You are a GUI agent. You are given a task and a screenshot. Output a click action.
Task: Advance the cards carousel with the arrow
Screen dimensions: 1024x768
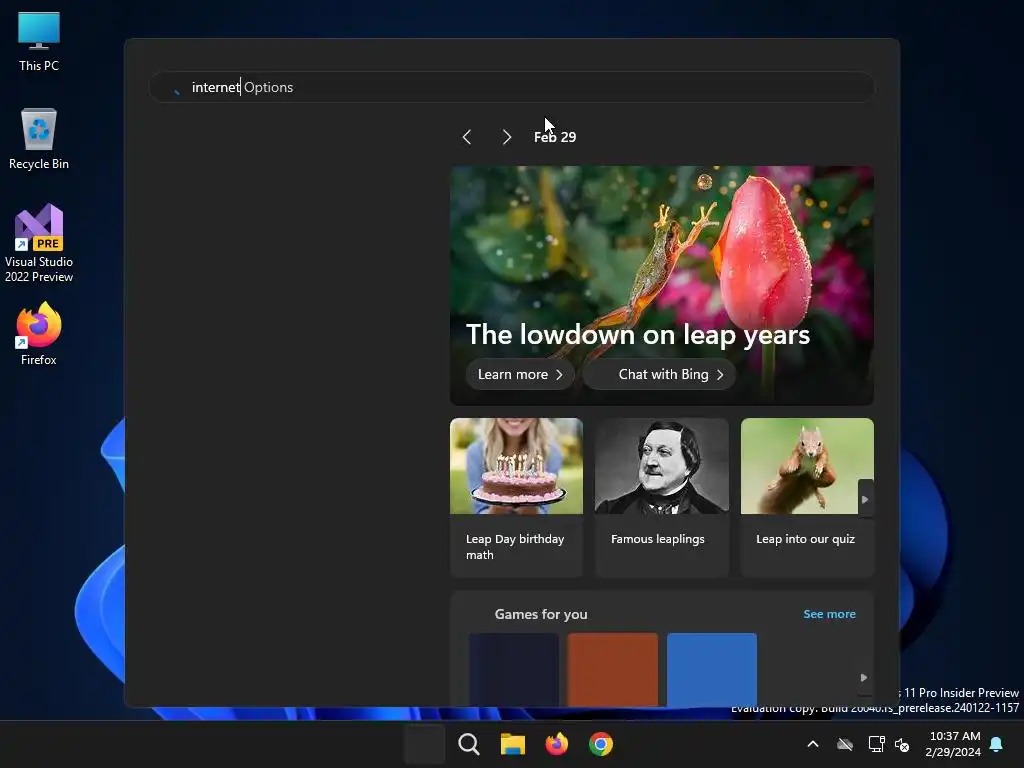tap(865, 499)
